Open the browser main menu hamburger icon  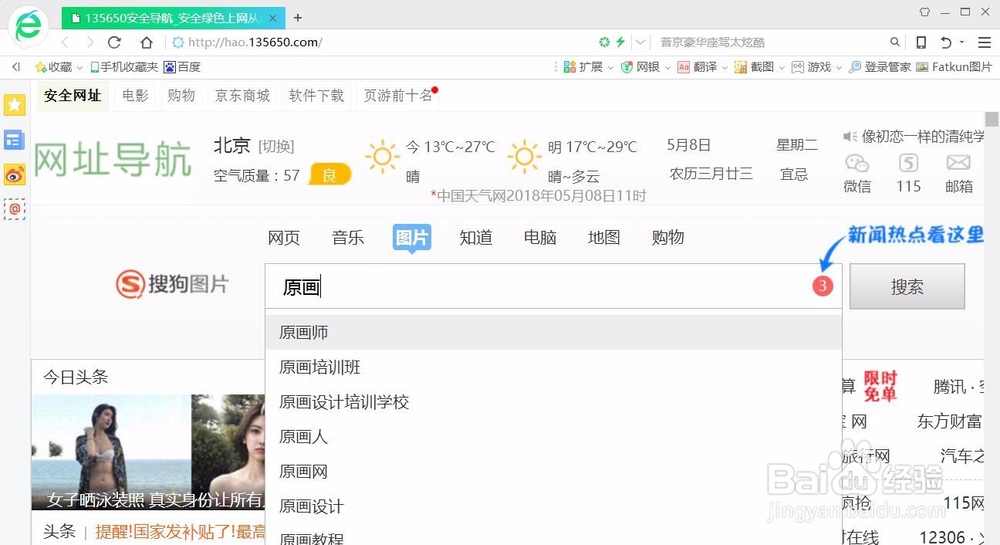[x=985, y=42]
